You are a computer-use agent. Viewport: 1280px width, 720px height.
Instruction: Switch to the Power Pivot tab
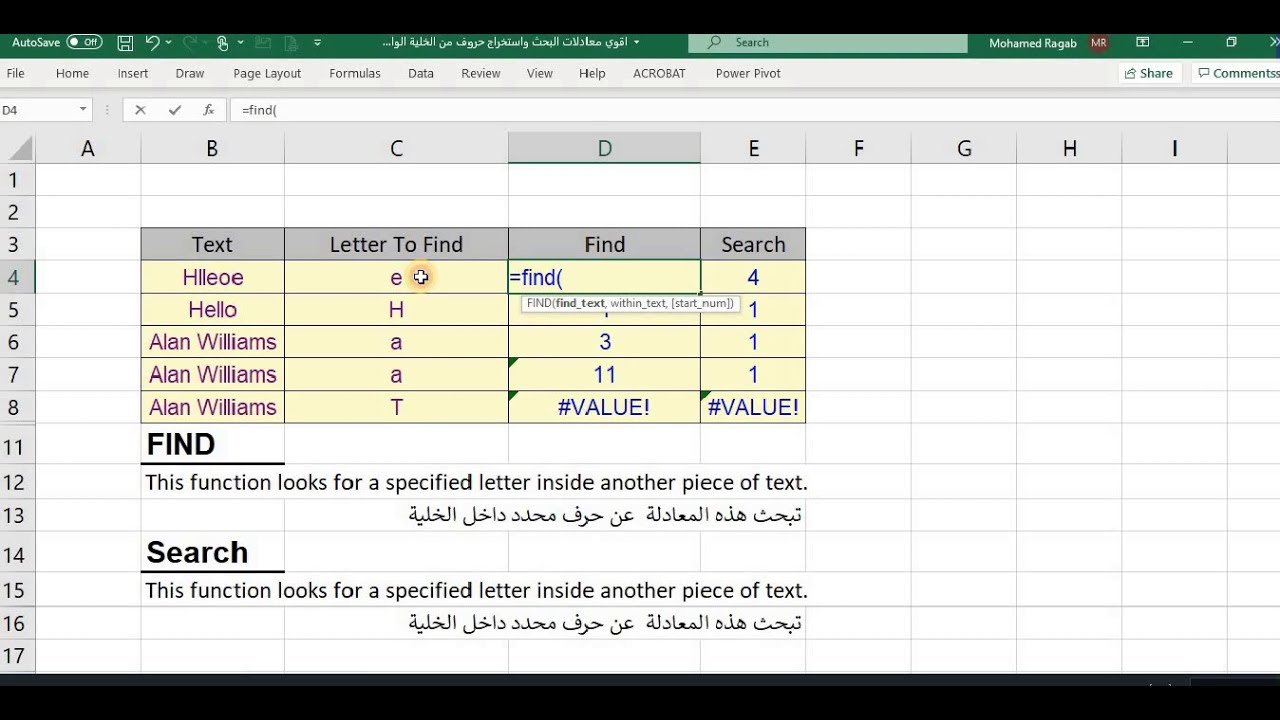point(748,73)
